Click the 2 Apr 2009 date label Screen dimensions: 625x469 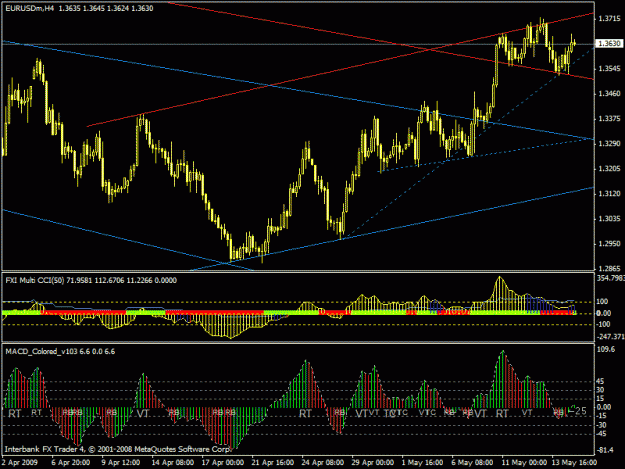click(x=20, y=463)
